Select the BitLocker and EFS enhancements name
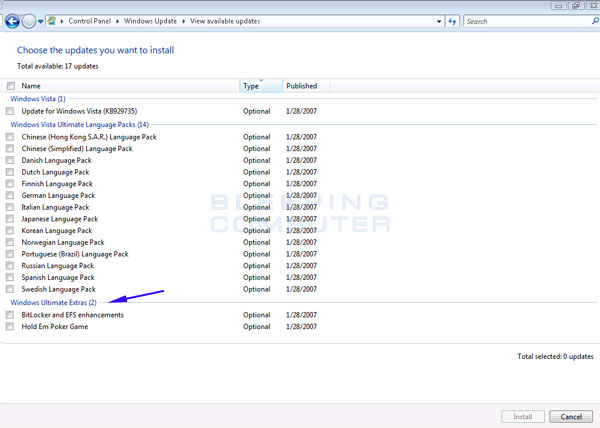Image resolution: width=600 pixels, height=428 pixels. 73,315
